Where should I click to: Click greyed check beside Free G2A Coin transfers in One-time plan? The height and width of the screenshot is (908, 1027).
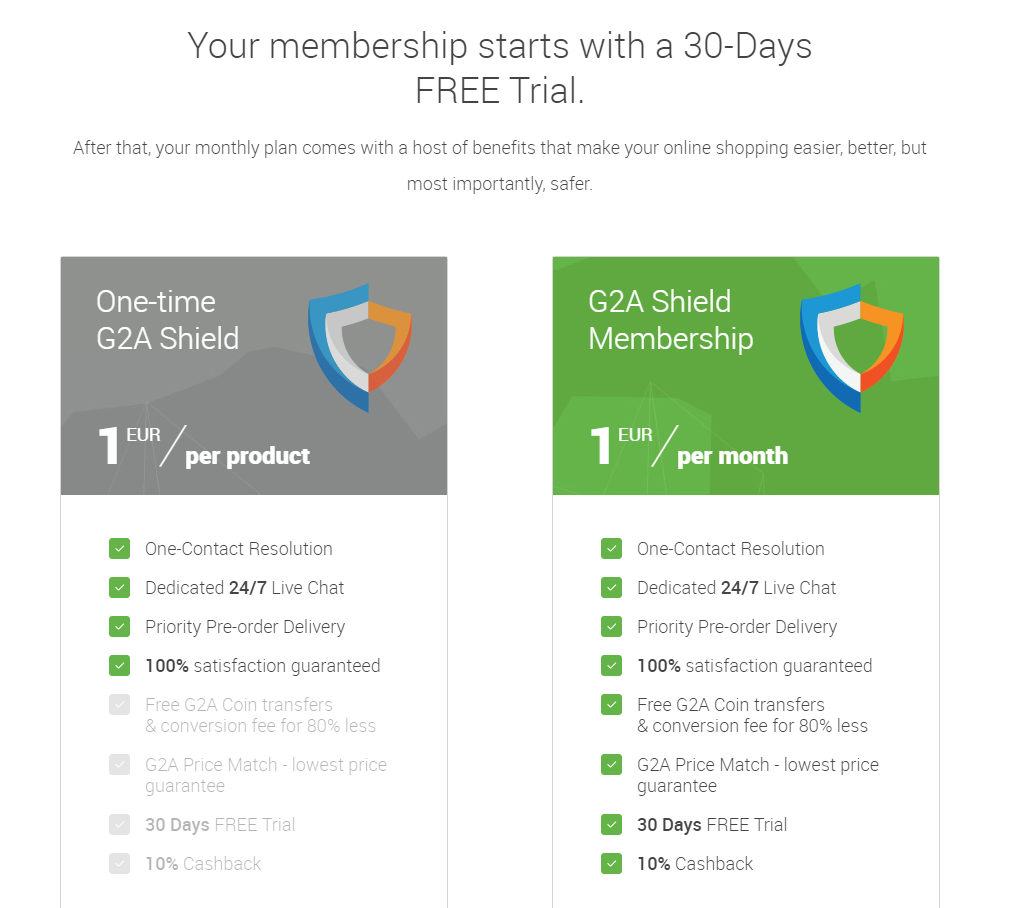click(x=119, y=705)
